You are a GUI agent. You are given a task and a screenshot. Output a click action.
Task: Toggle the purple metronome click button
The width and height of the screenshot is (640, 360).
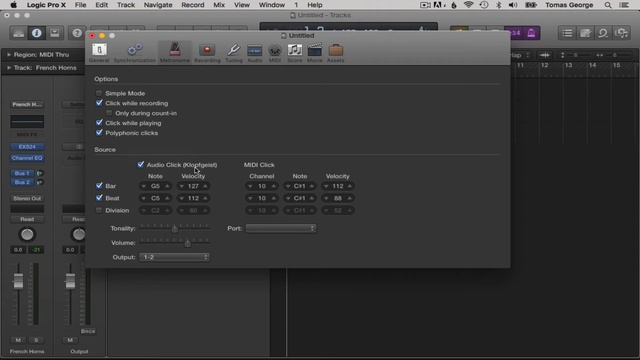click(531, 33)
